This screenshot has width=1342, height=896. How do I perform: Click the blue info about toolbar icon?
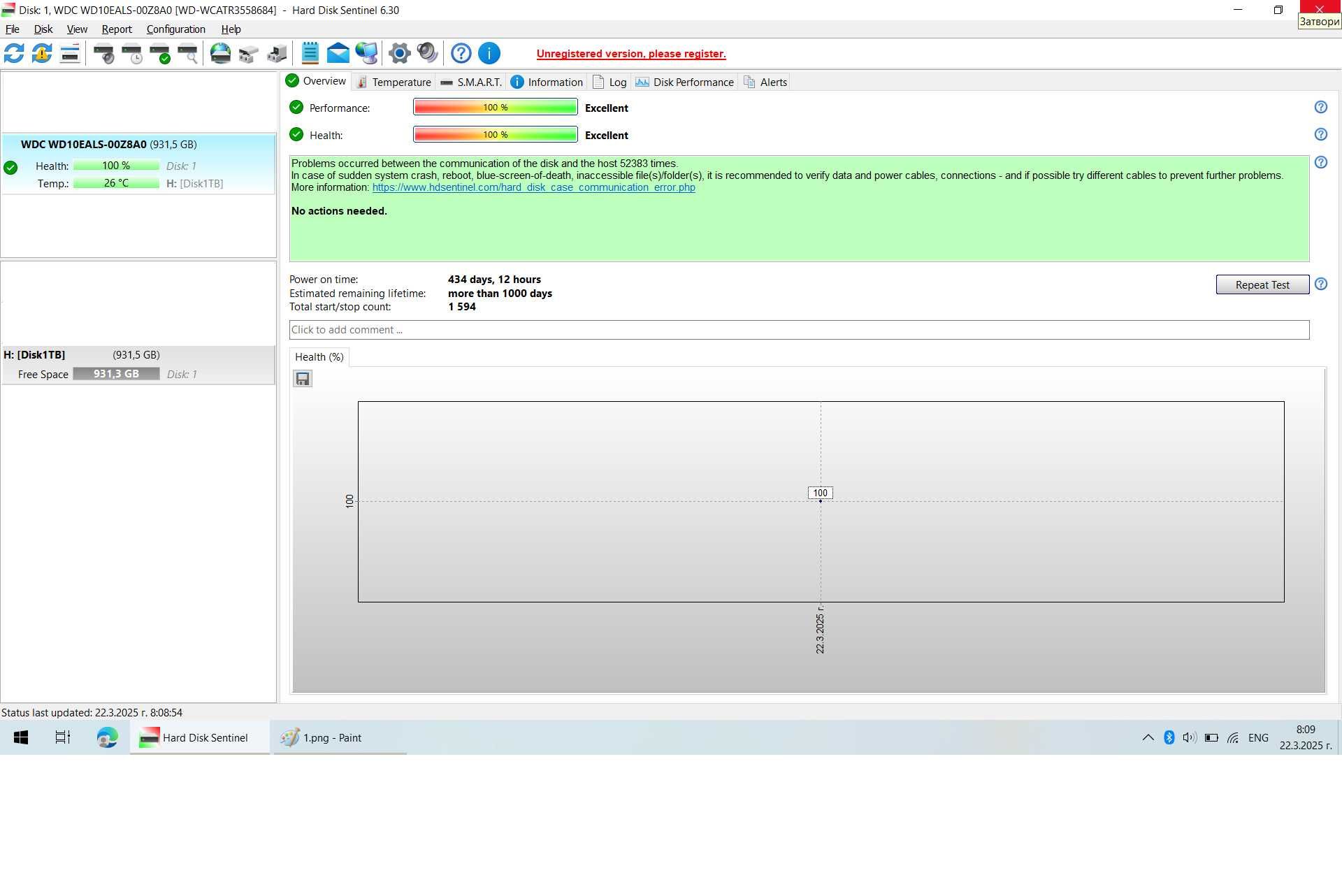[489, 53]
